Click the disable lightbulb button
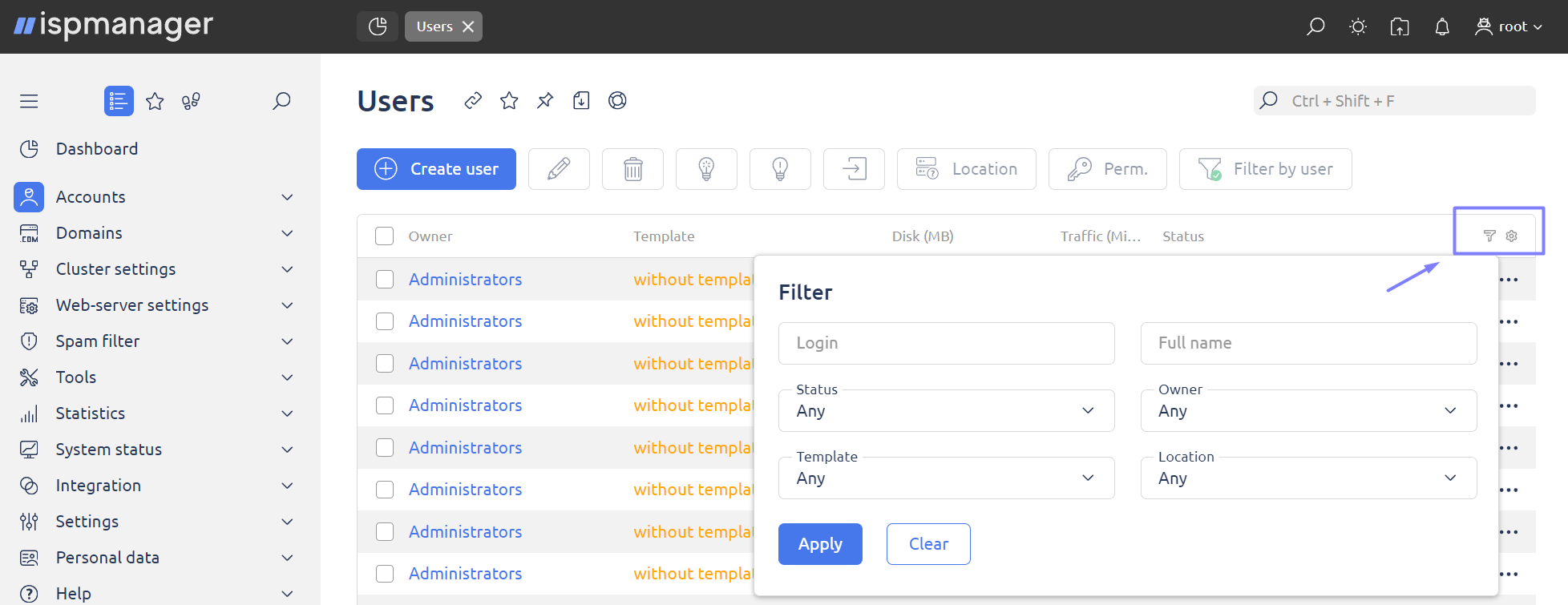Screen dimensions: 1568x605 click(x=780, y=169)
